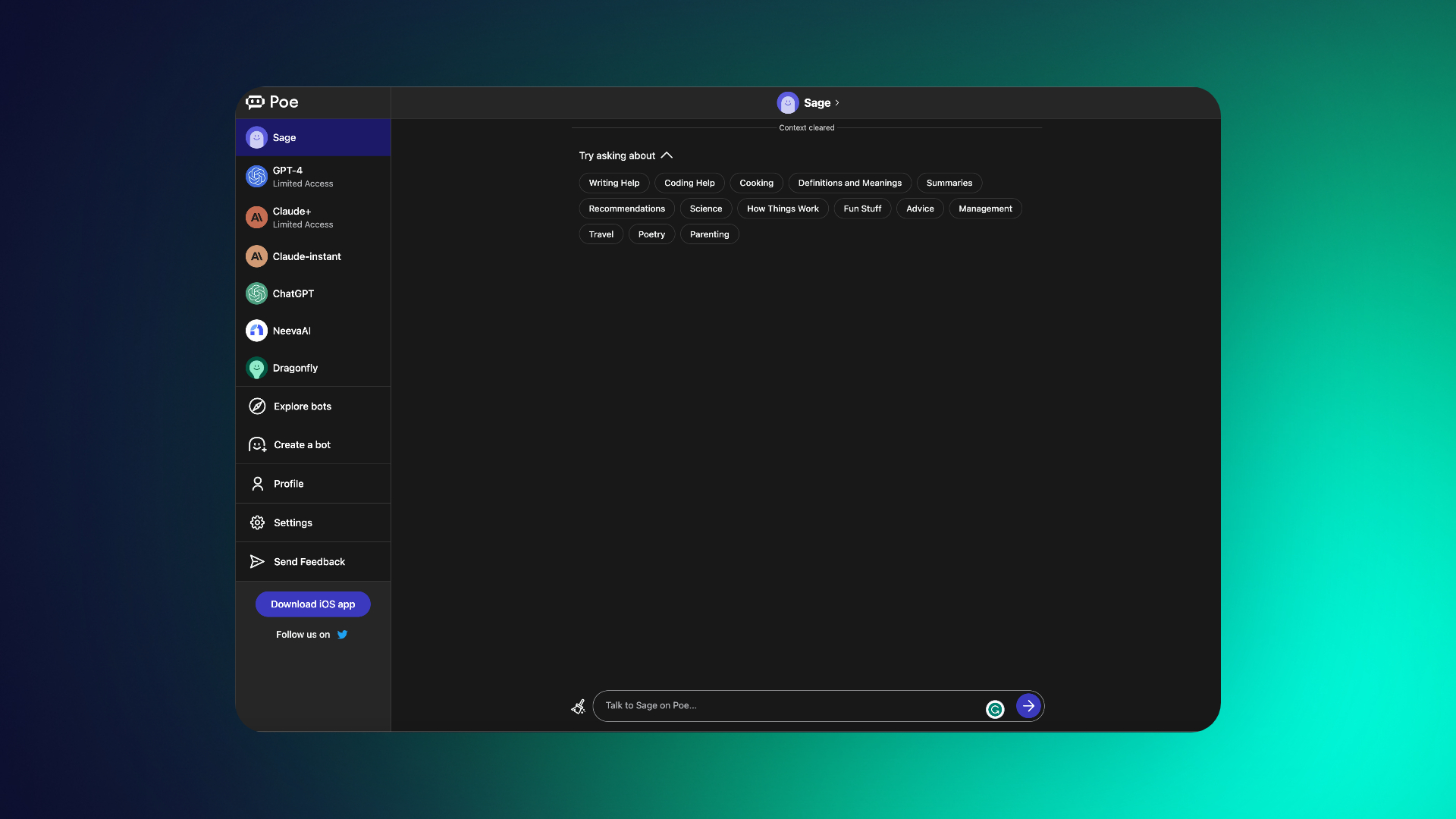
Task: Switch to the Dragonfly chat
Action: [x=313, y=368]
